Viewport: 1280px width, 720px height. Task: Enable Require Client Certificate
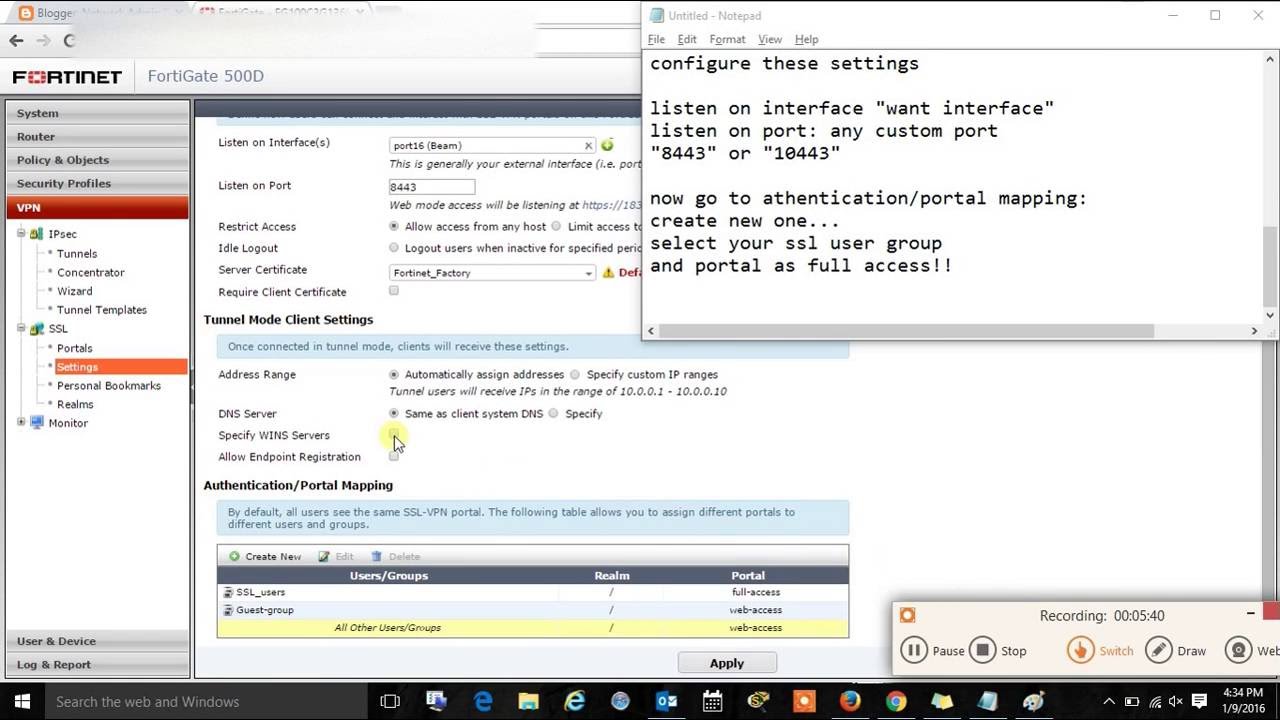click(x=393, y=290)
